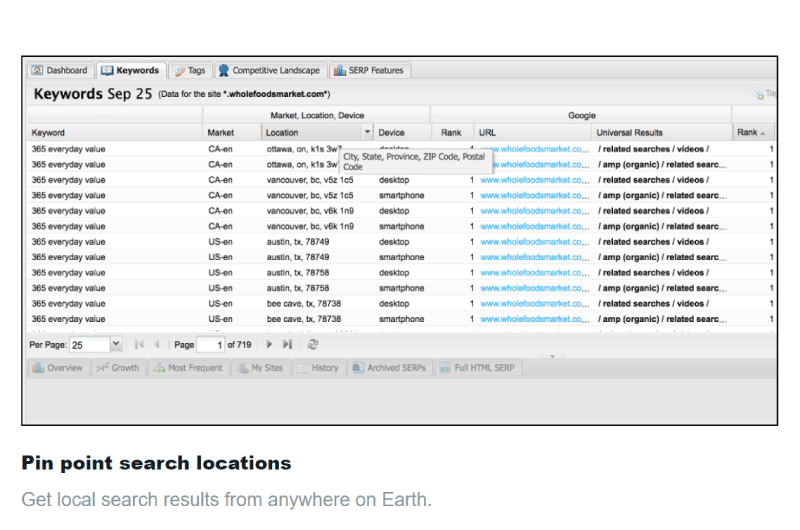800x530 pixels.
Task: Click the Tags icon in the header
Action: pos(758,94)
